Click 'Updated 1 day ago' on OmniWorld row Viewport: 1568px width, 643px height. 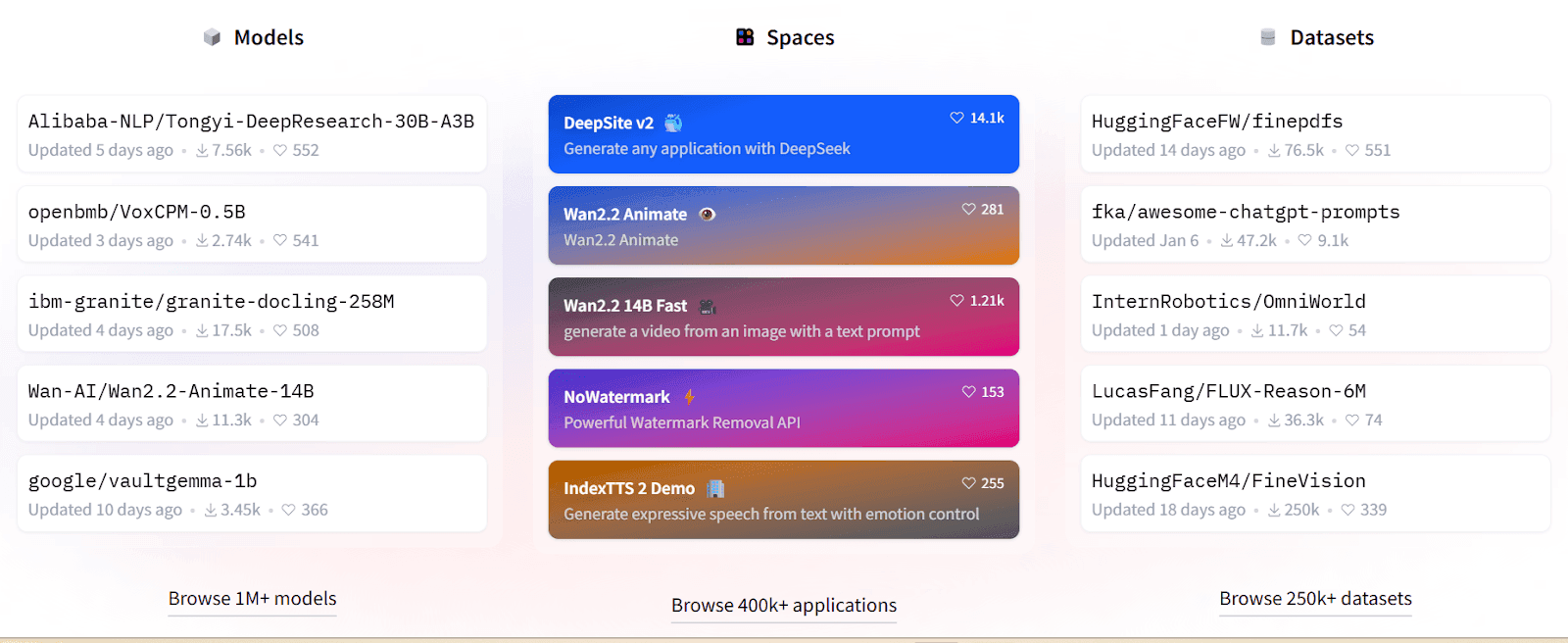pos(1160,330)
